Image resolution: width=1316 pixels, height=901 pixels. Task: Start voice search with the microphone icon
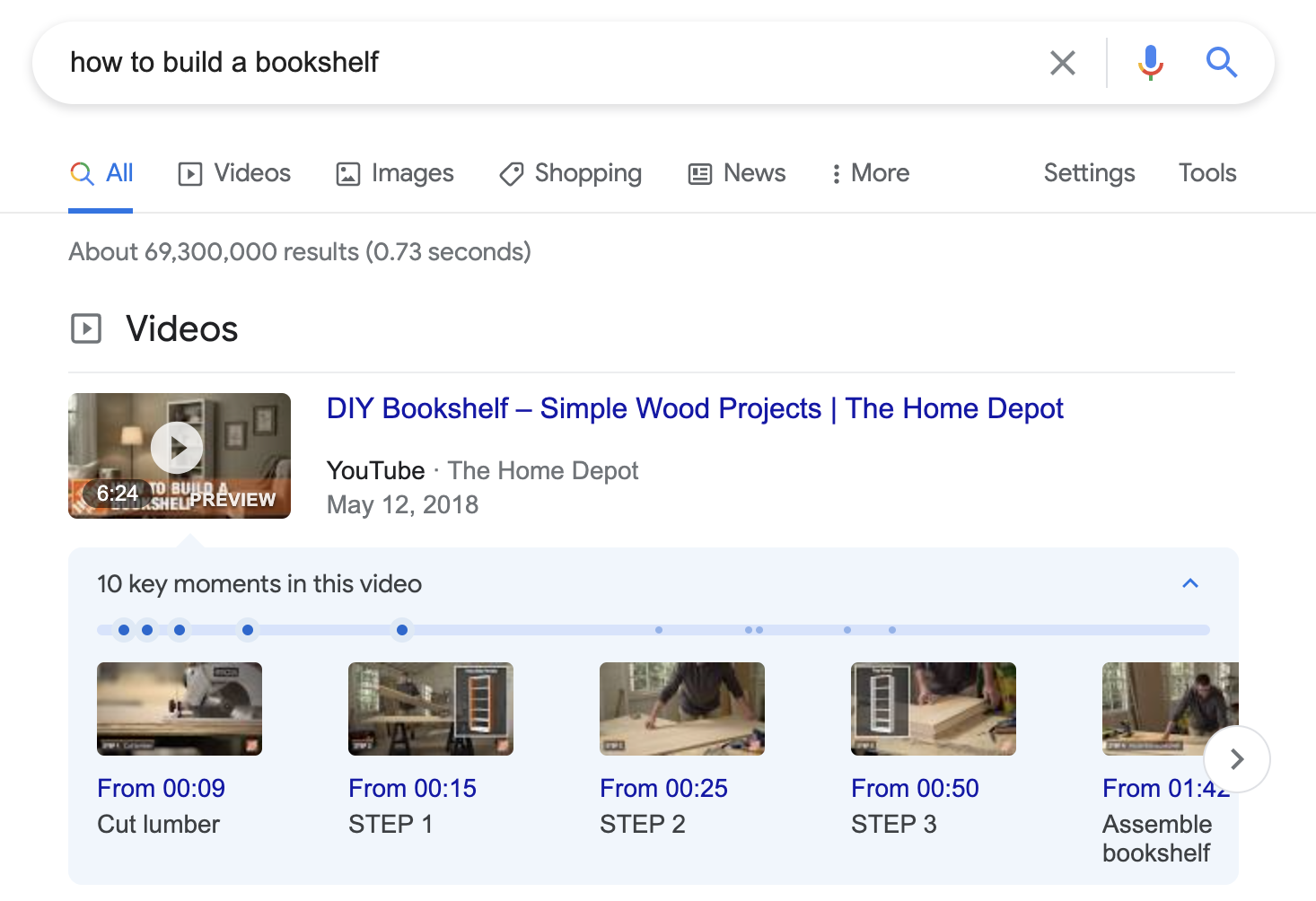coord(1150,63)
